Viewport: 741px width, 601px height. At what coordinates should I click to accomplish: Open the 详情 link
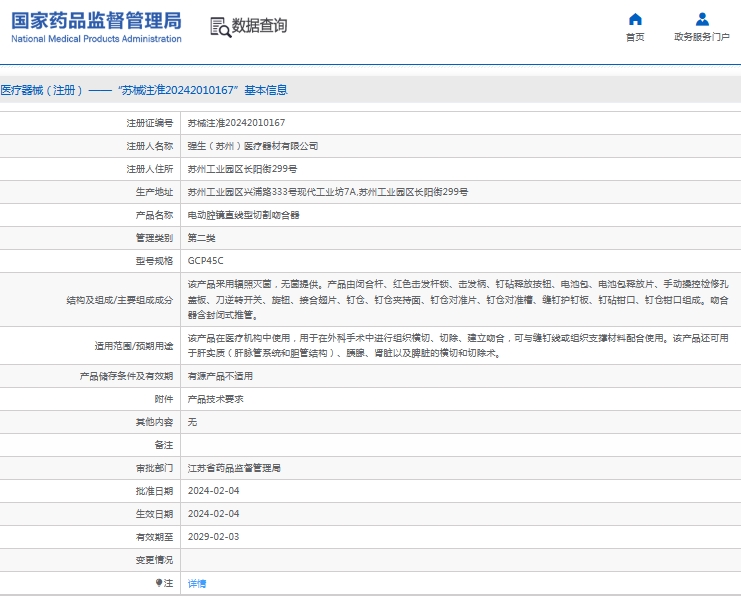tap(197, 584)
